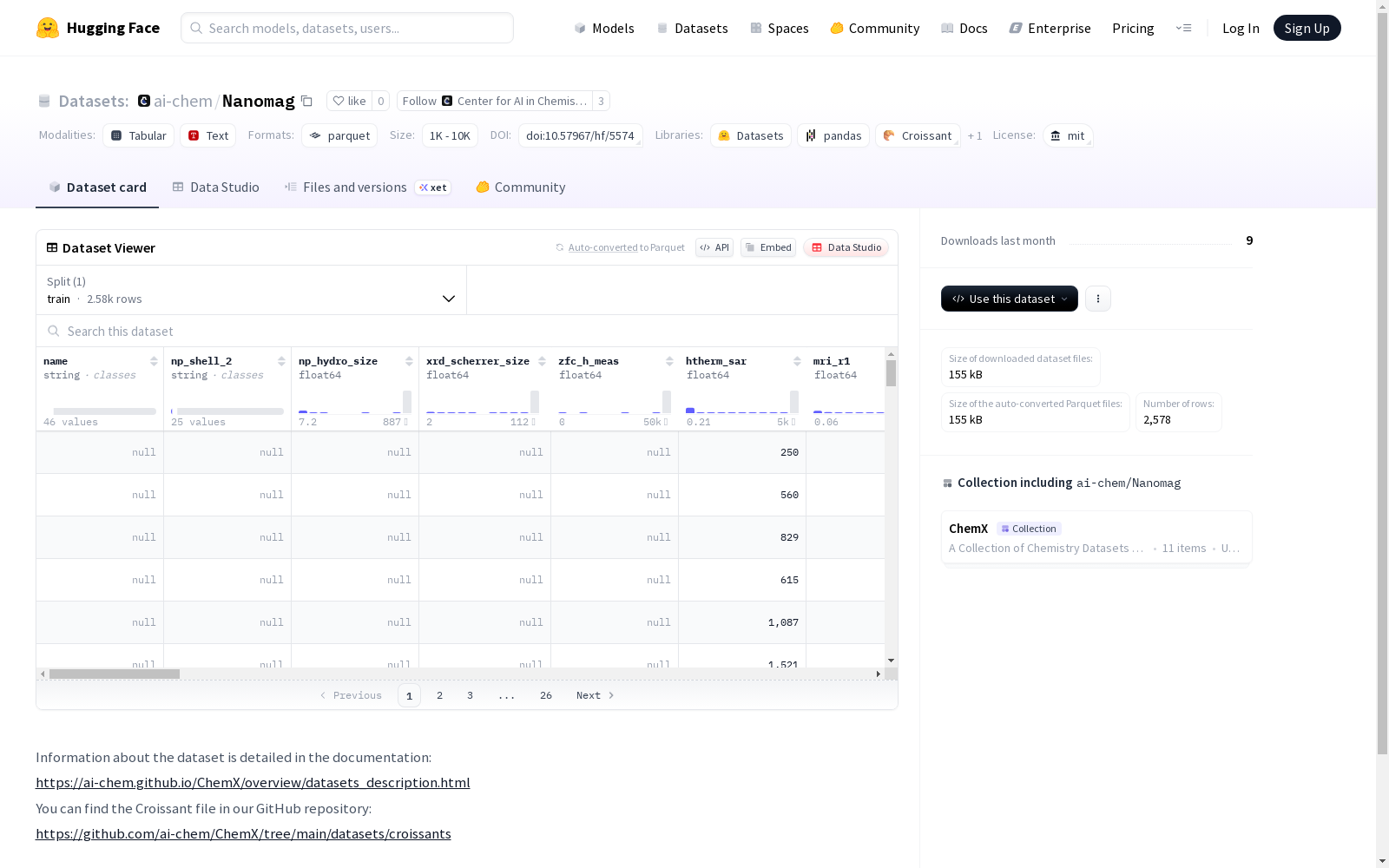The image size is (1389, 868).
Task: Click the ai-chem organization avatar
Action: (144, 101)
